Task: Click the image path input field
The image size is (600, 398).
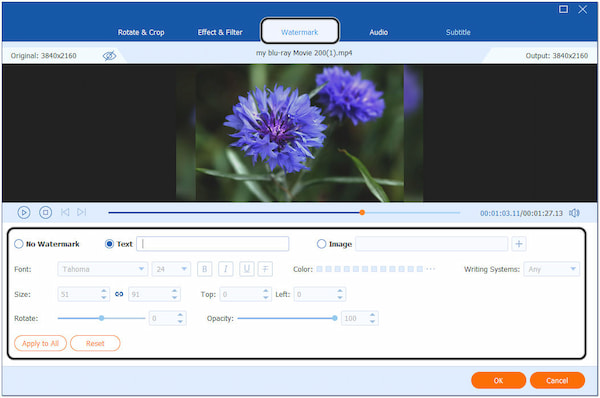Action: (x=432, y=244)
